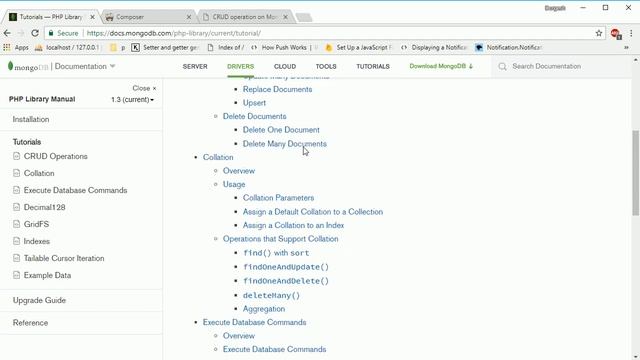Reload the page with the refresh icon
This screenshot has height=360, width=640.
[x=35, y=33]
